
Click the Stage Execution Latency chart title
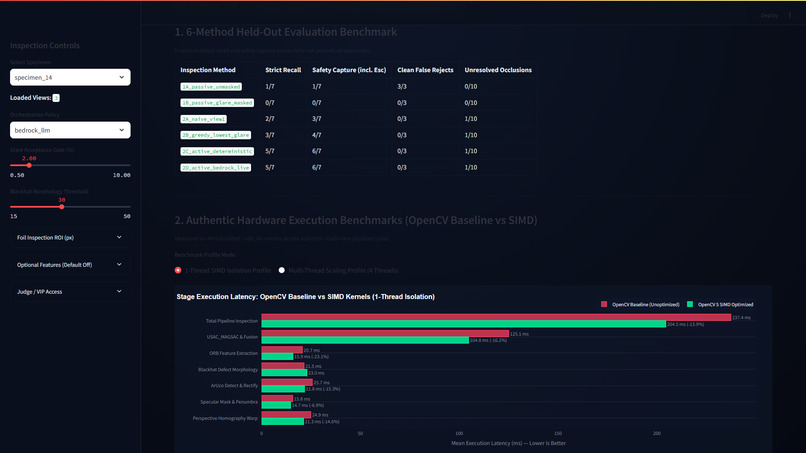click(305, 297)
